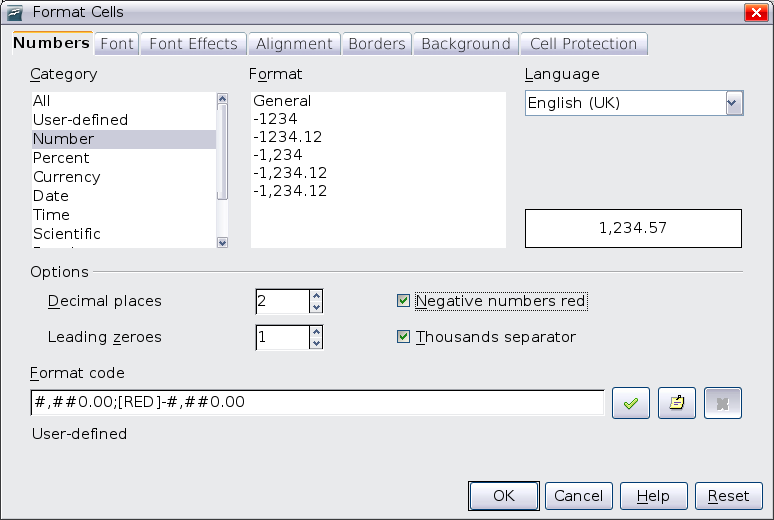Increase Leading zeroes with up arrow

click(x=316, y=331)
